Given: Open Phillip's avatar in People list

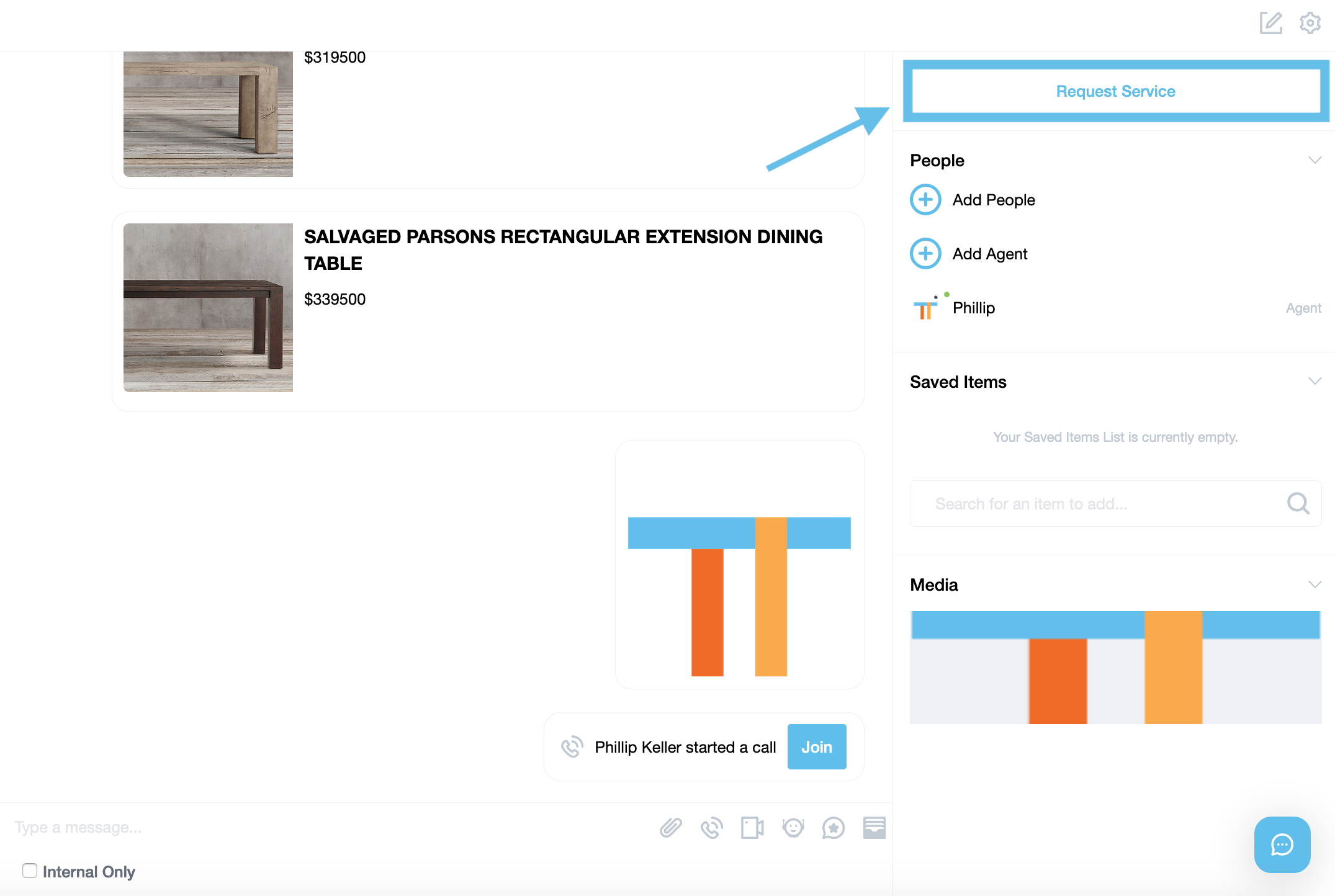Looking at the screenshot, I should 925,308.
